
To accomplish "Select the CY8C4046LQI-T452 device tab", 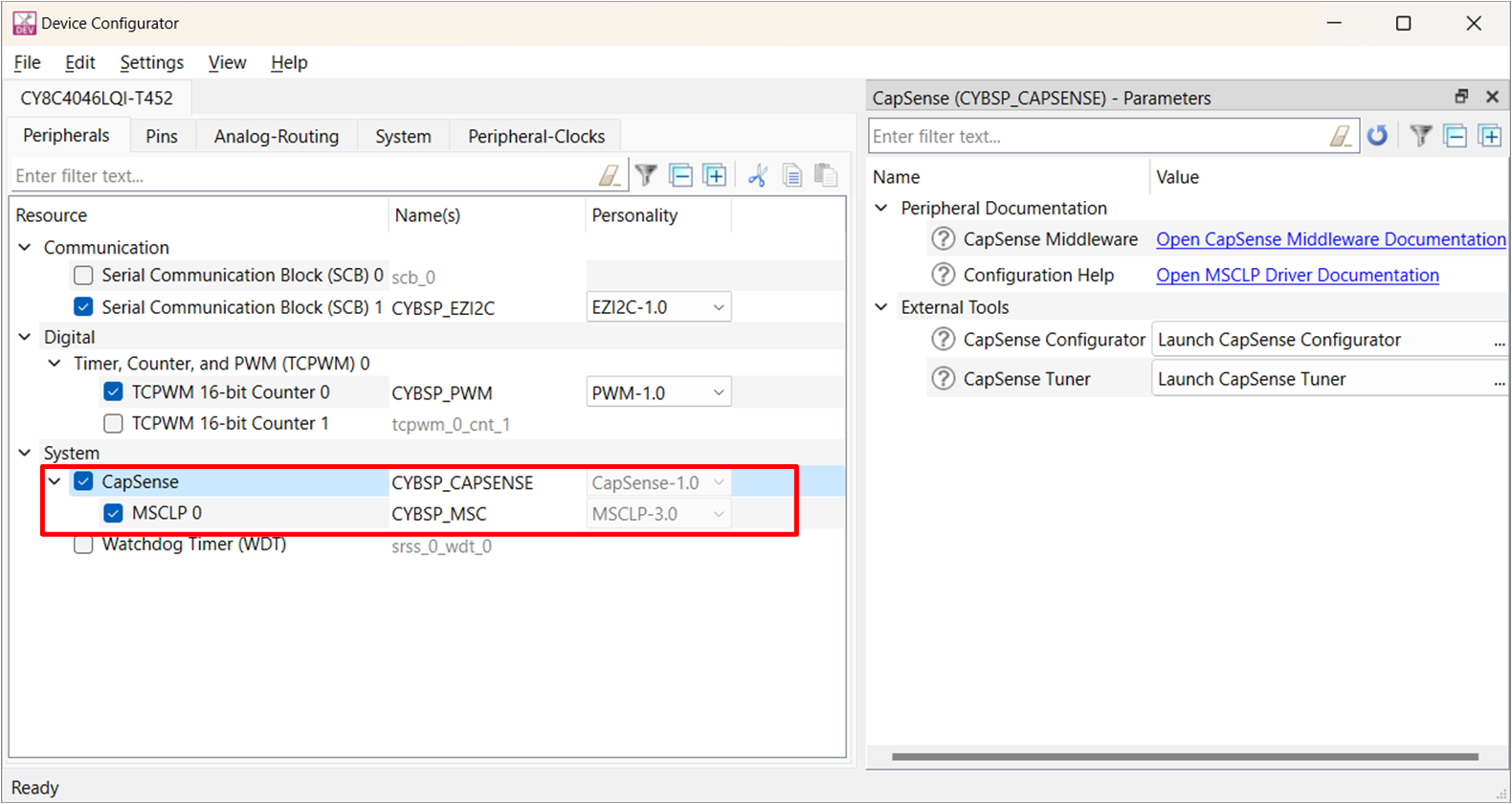I will 97,98.
